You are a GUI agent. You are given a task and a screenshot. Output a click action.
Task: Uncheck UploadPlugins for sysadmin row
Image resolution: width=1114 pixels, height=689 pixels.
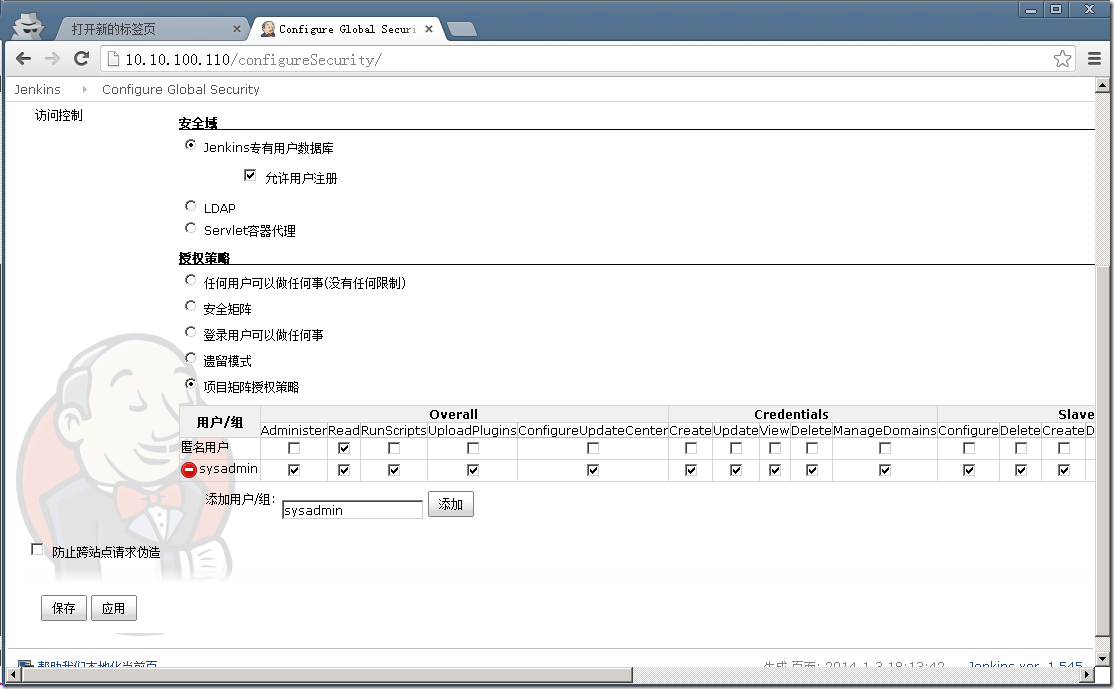(472, 470)
